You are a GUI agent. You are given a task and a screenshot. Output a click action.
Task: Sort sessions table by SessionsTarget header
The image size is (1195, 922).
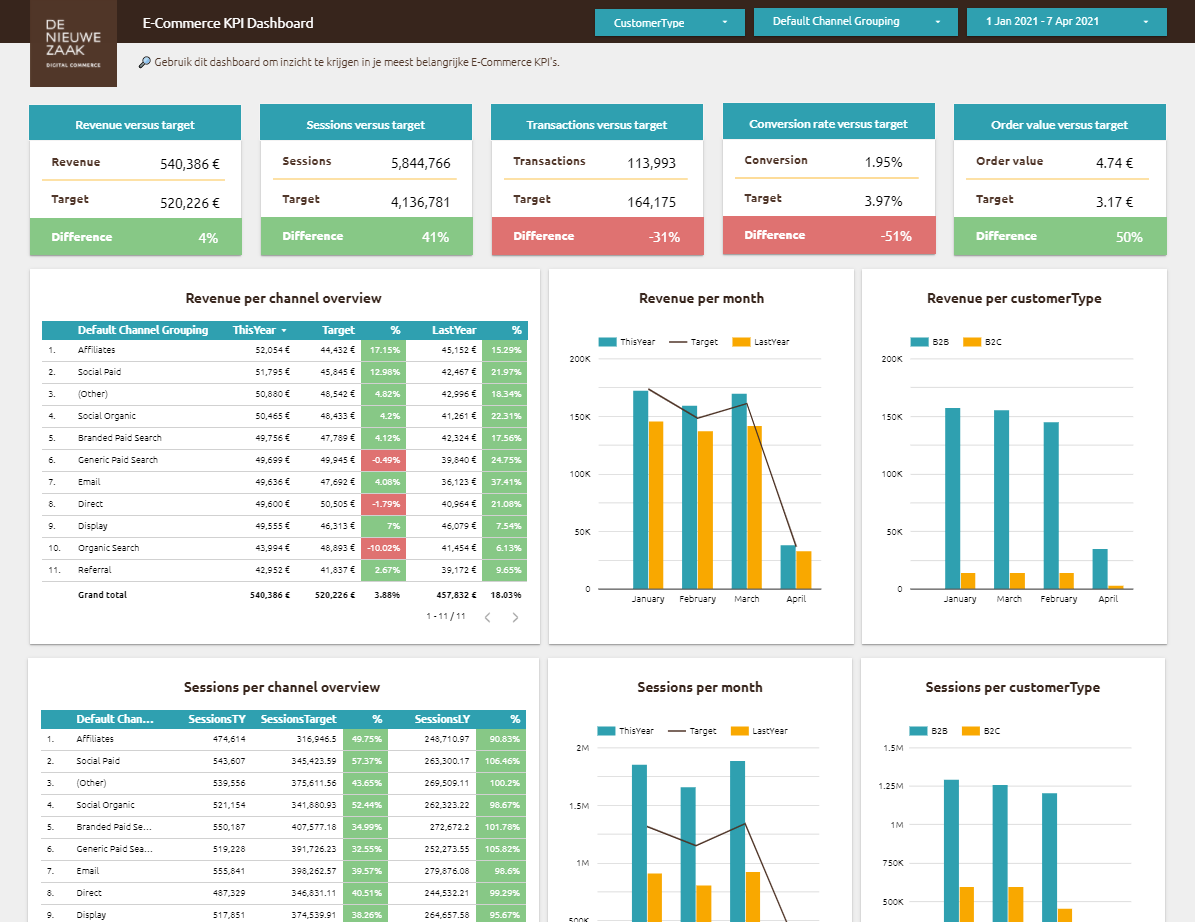pyautogui.click(x=298, y=719)
